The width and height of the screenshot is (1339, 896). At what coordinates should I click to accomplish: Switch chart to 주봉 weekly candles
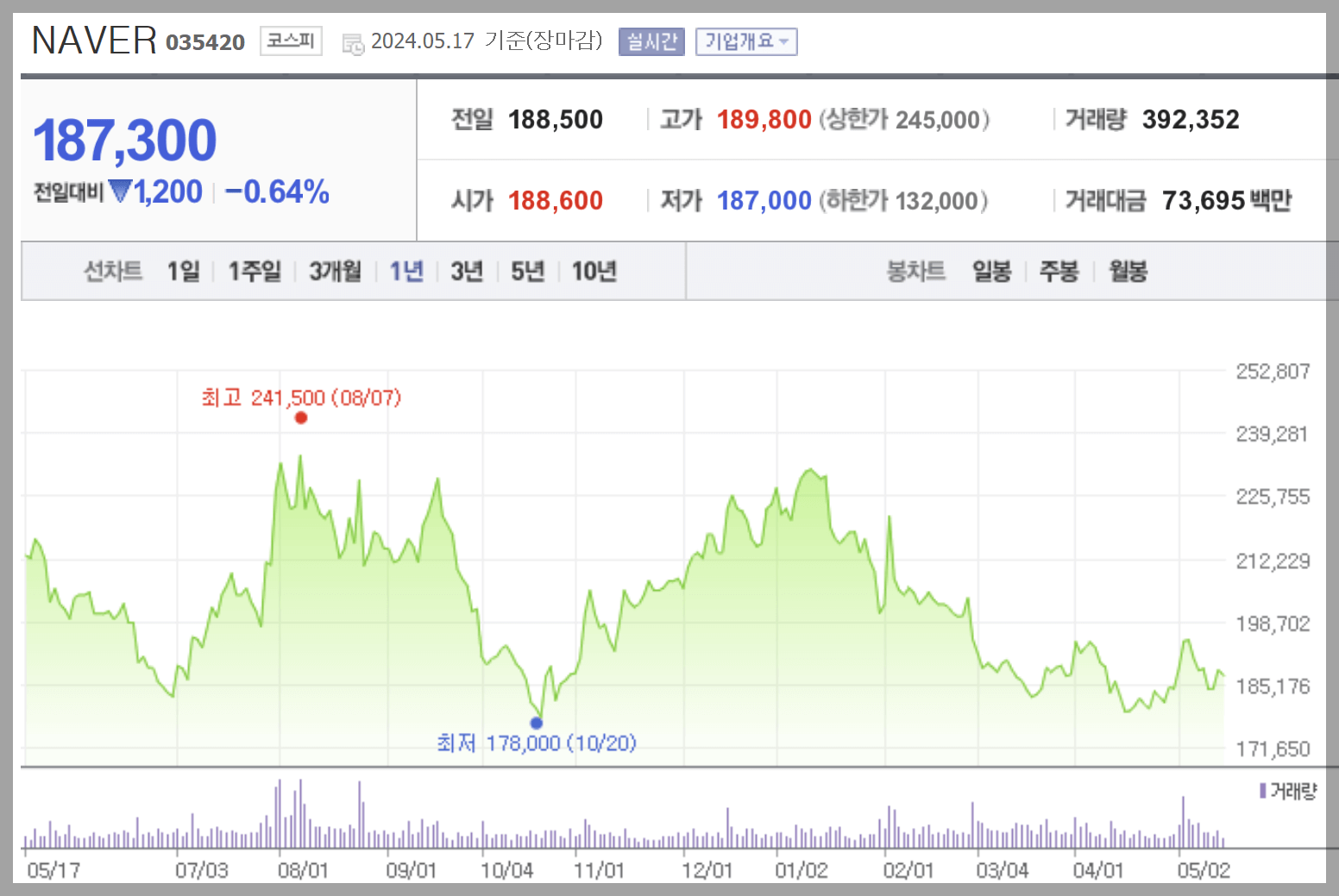tap(1059, 270)
